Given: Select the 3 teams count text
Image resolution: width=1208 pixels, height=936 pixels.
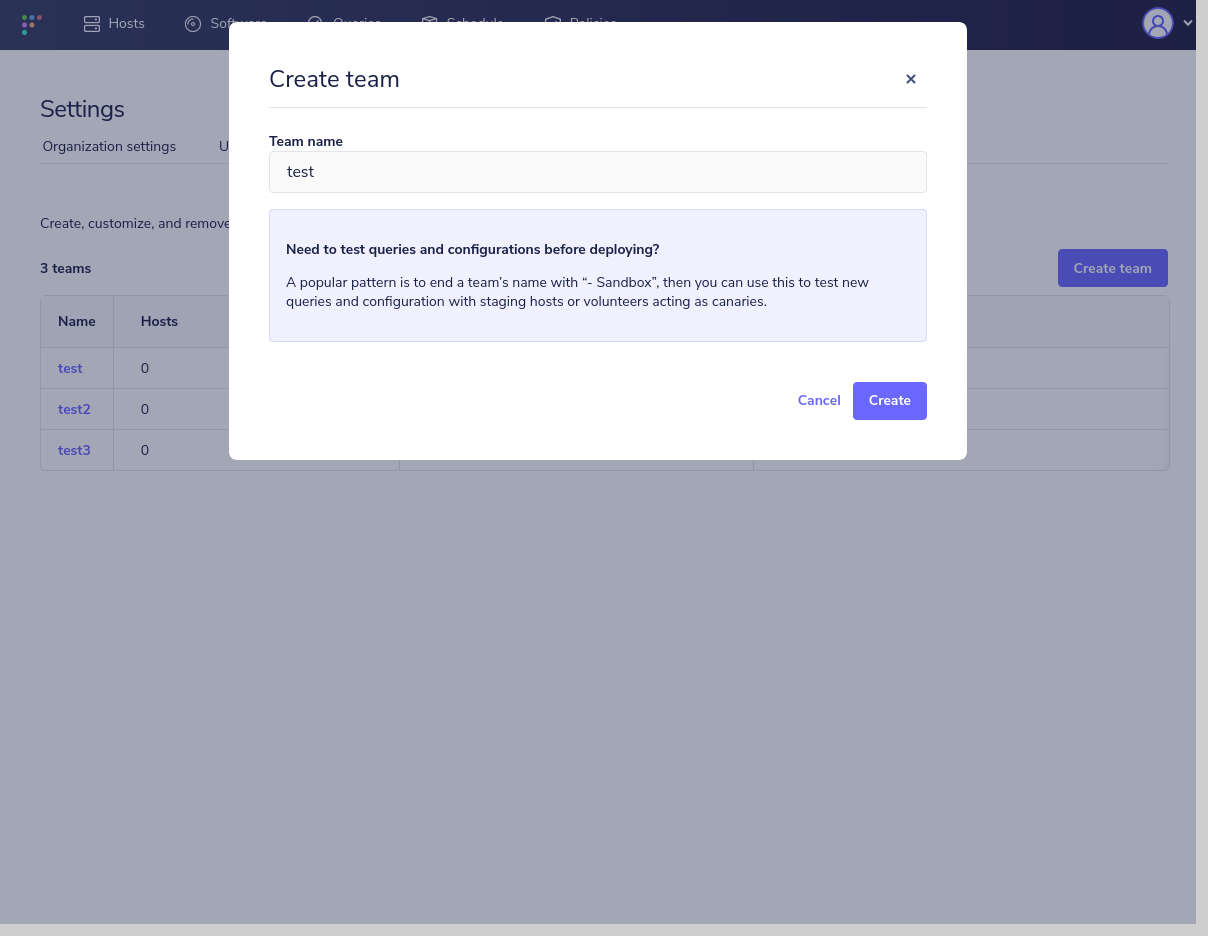Looking at the screenshot, I should (x=66, y=268).
